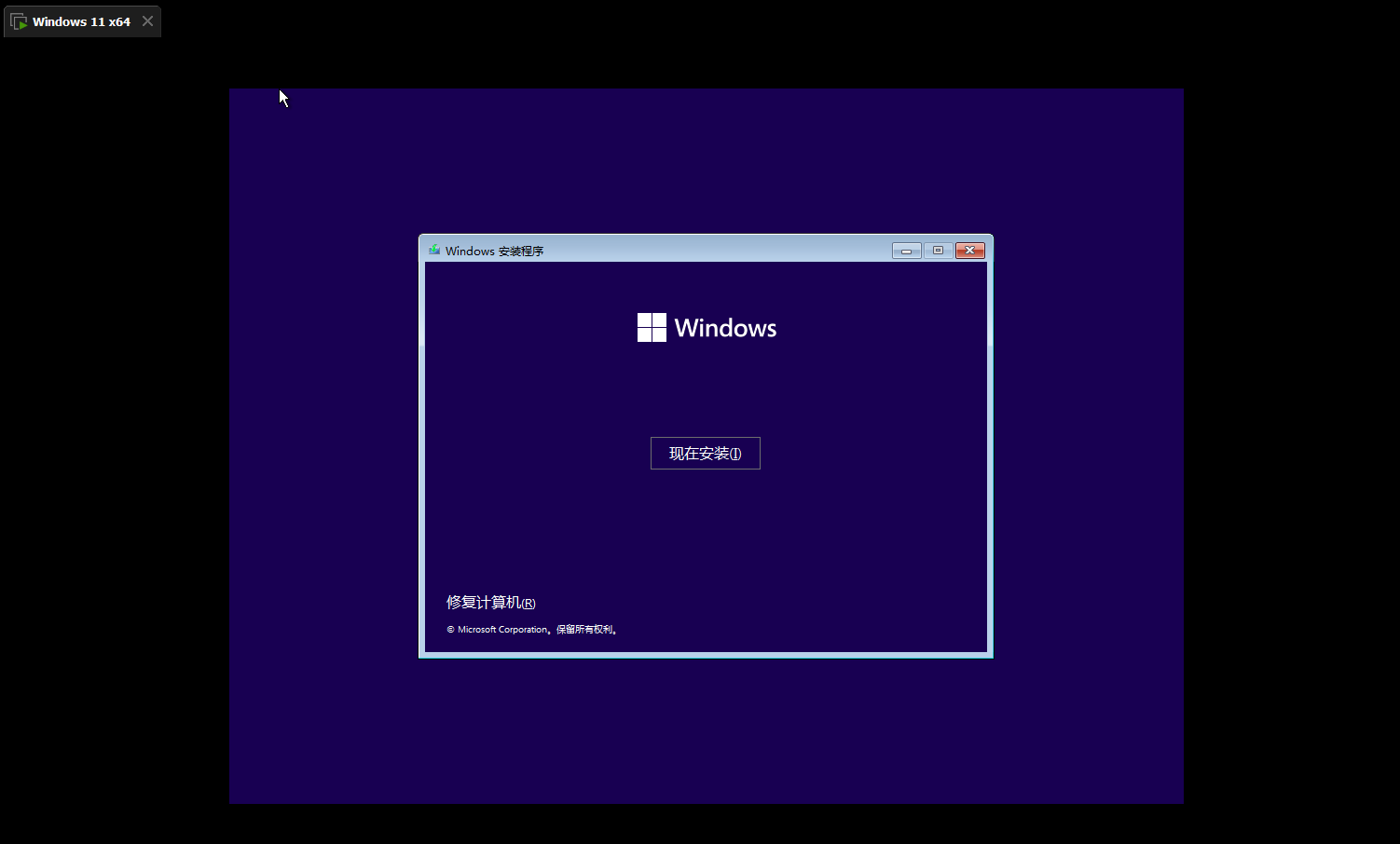Click the 现在安装 install now button

pyautogui.click(x=706, y=454)
